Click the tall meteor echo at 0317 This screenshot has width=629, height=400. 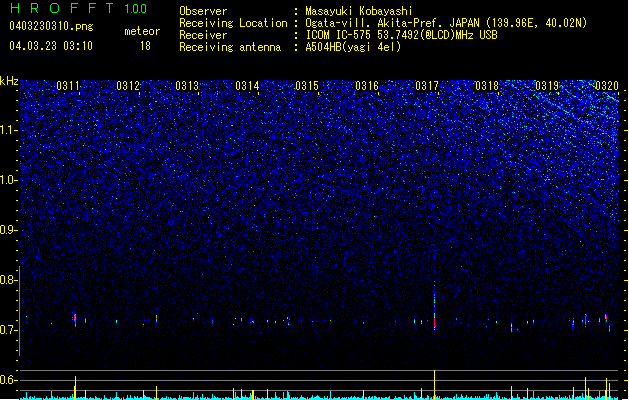434,307
